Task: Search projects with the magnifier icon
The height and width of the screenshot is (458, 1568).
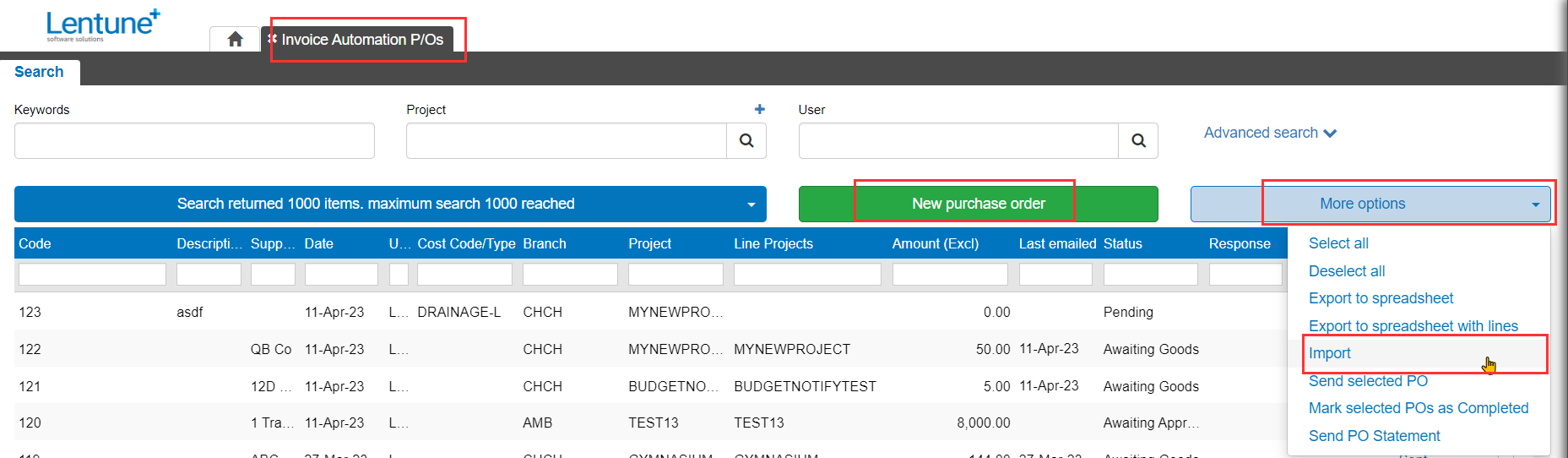Action: [746, 140]
